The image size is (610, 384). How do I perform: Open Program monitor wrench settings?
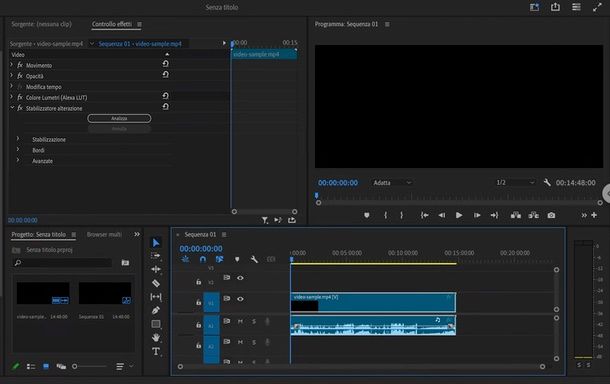click(547, 182)
